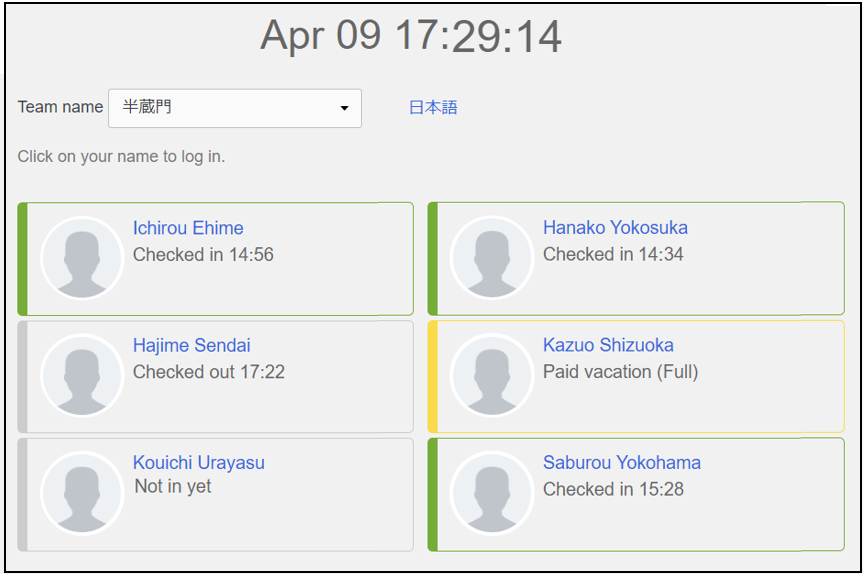
Task: Click the "Not in yet" status text
Action: coord(173,487)
